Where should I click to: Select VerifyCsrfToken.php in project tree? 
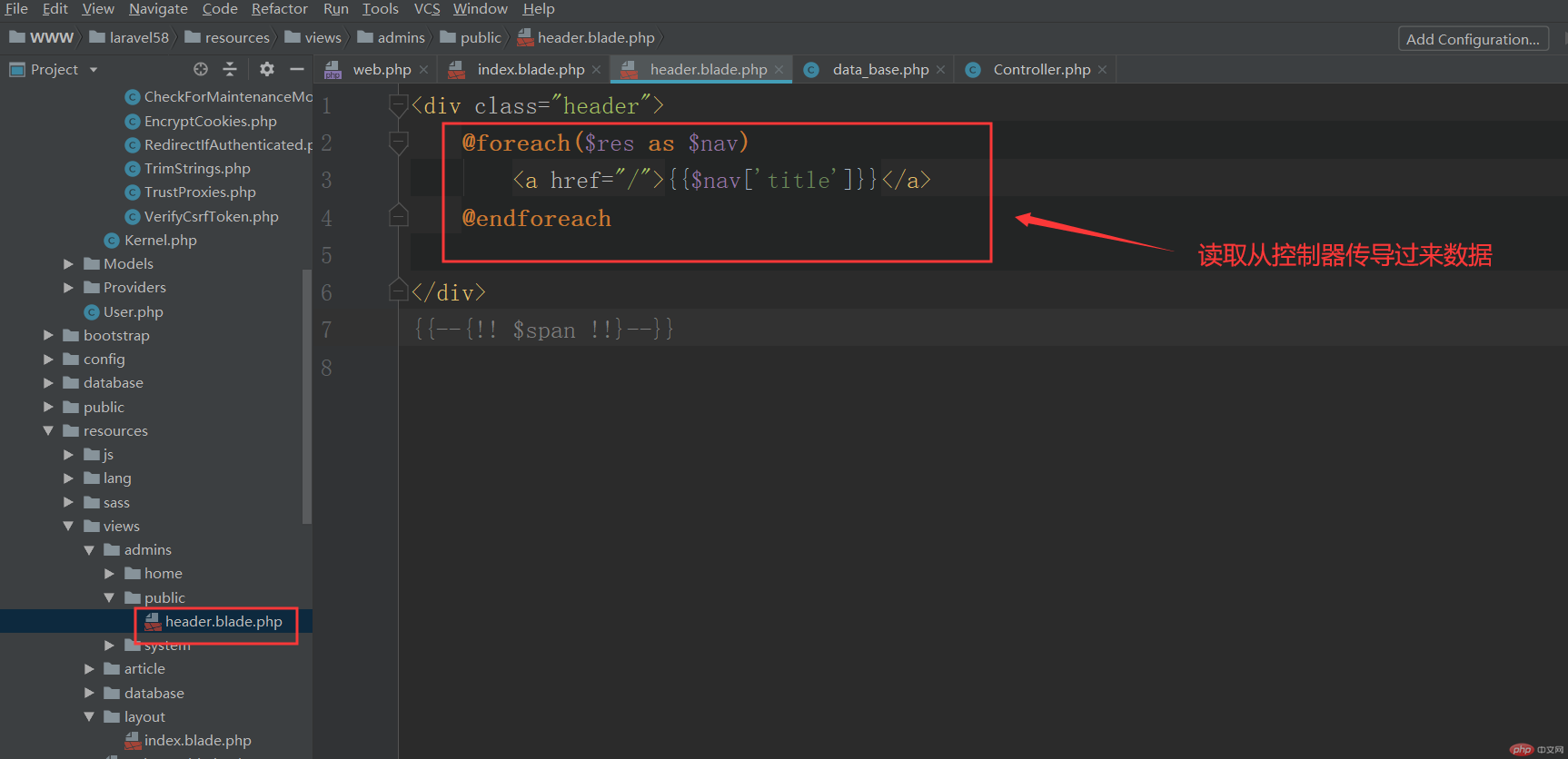tap(202, 217)
